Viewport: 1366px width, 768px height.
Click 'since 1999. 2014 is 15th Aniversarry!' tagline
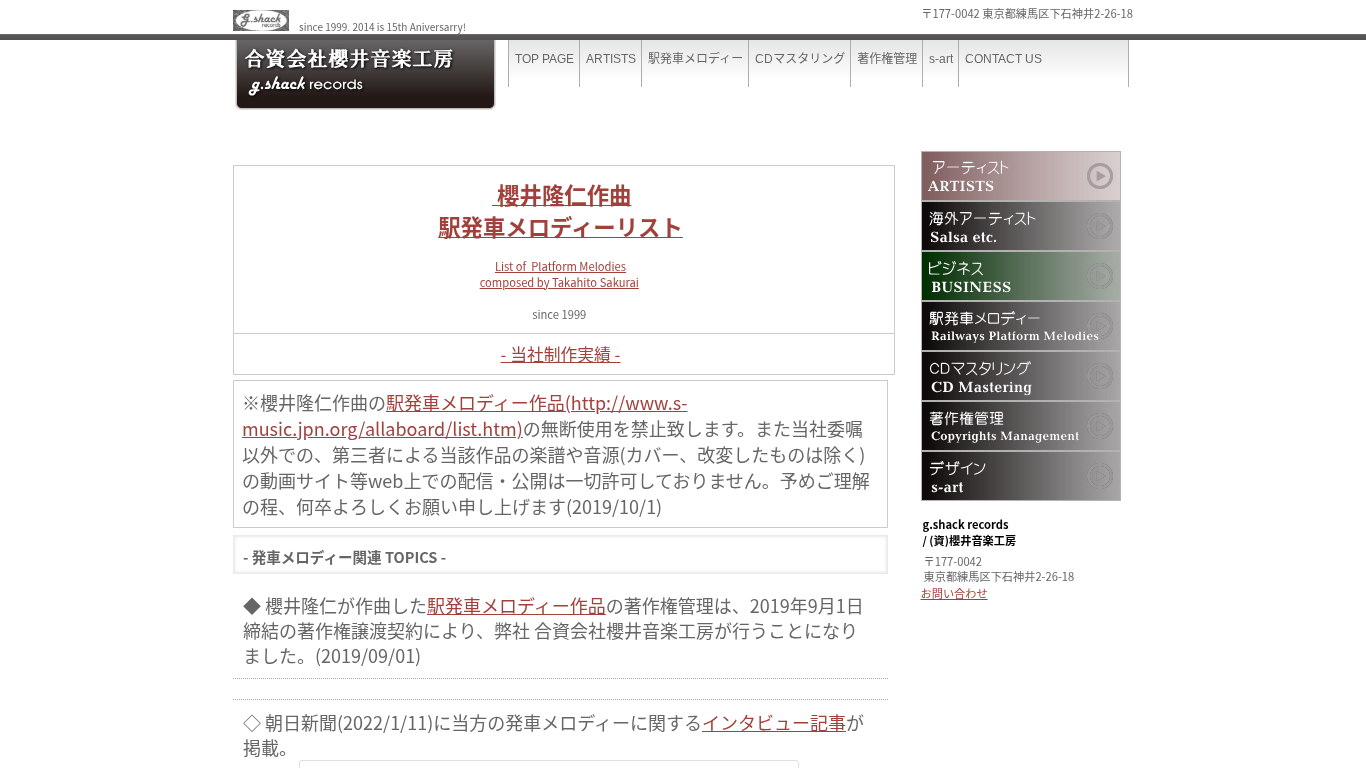click(x=382, y=27)
